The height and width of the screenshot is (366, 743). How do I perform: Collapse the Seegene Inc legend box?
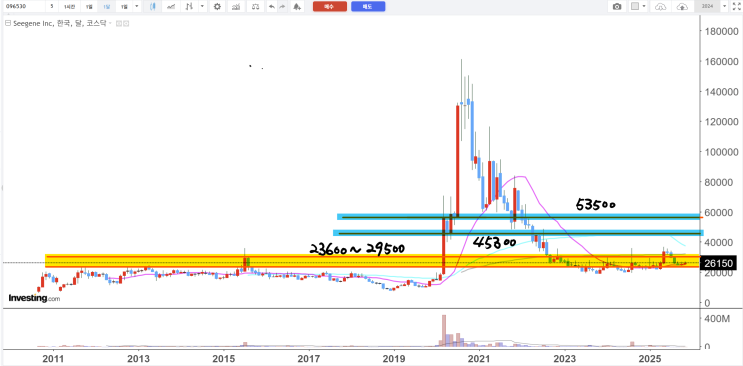point(8,23)
